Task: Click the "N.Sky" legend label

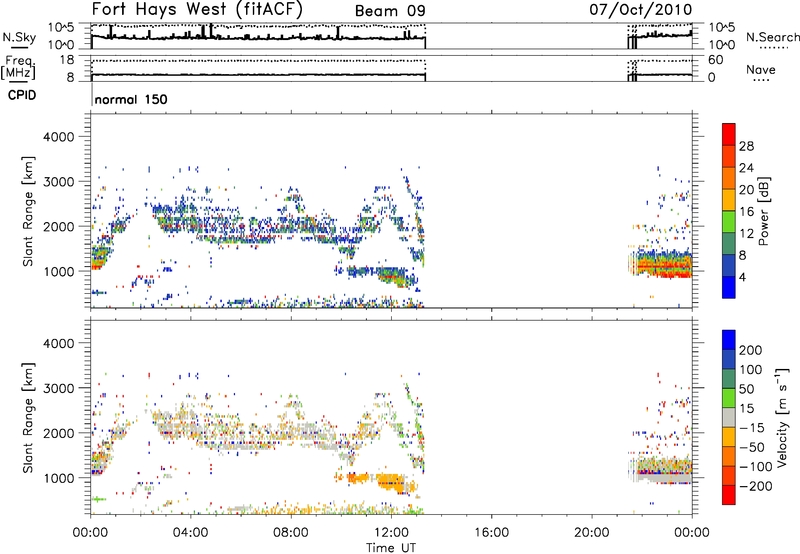Action: (19, 37)
